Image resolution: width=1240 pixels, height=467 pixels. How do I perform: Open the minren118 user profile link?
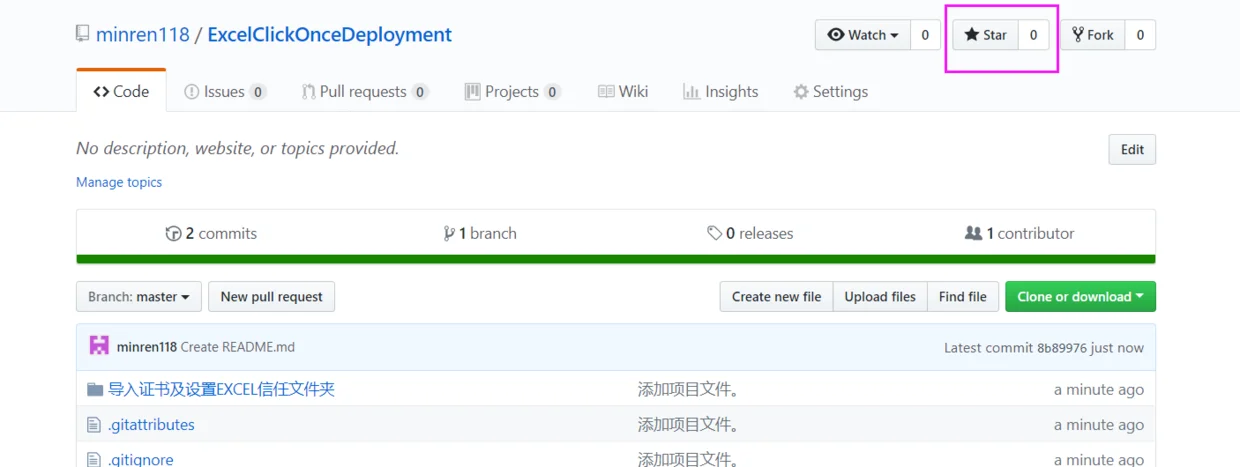coord(143,35)
